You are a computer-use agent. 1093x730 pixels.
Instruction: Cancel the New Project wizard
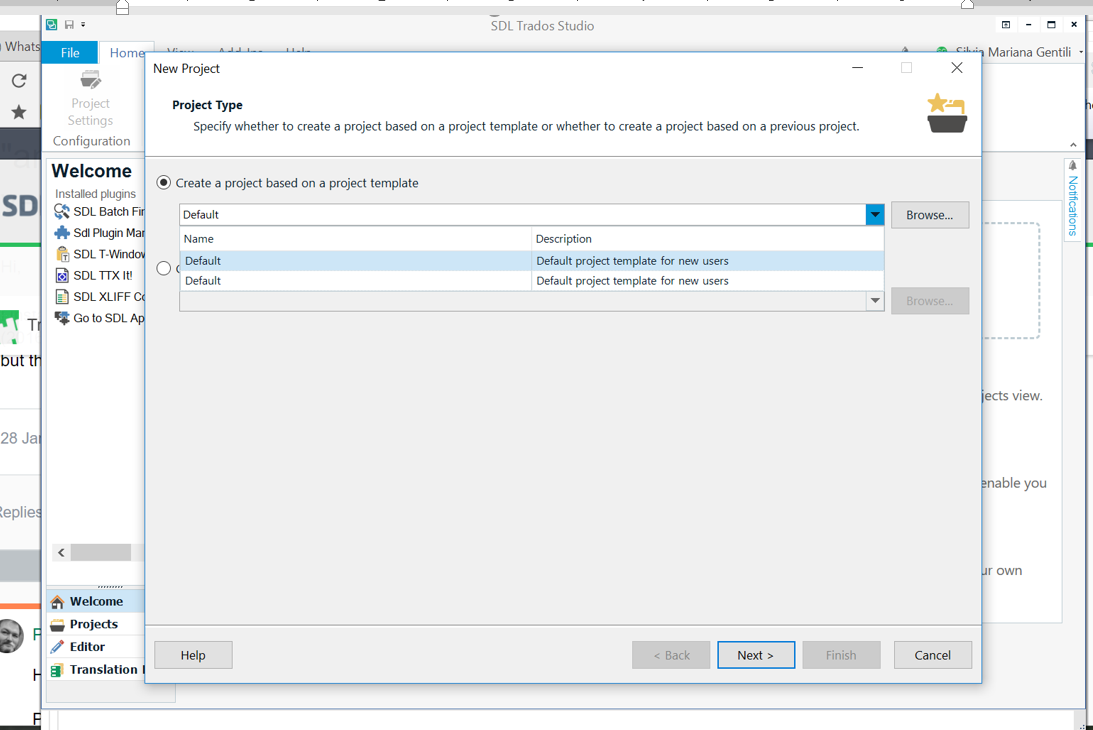point(933,655)
